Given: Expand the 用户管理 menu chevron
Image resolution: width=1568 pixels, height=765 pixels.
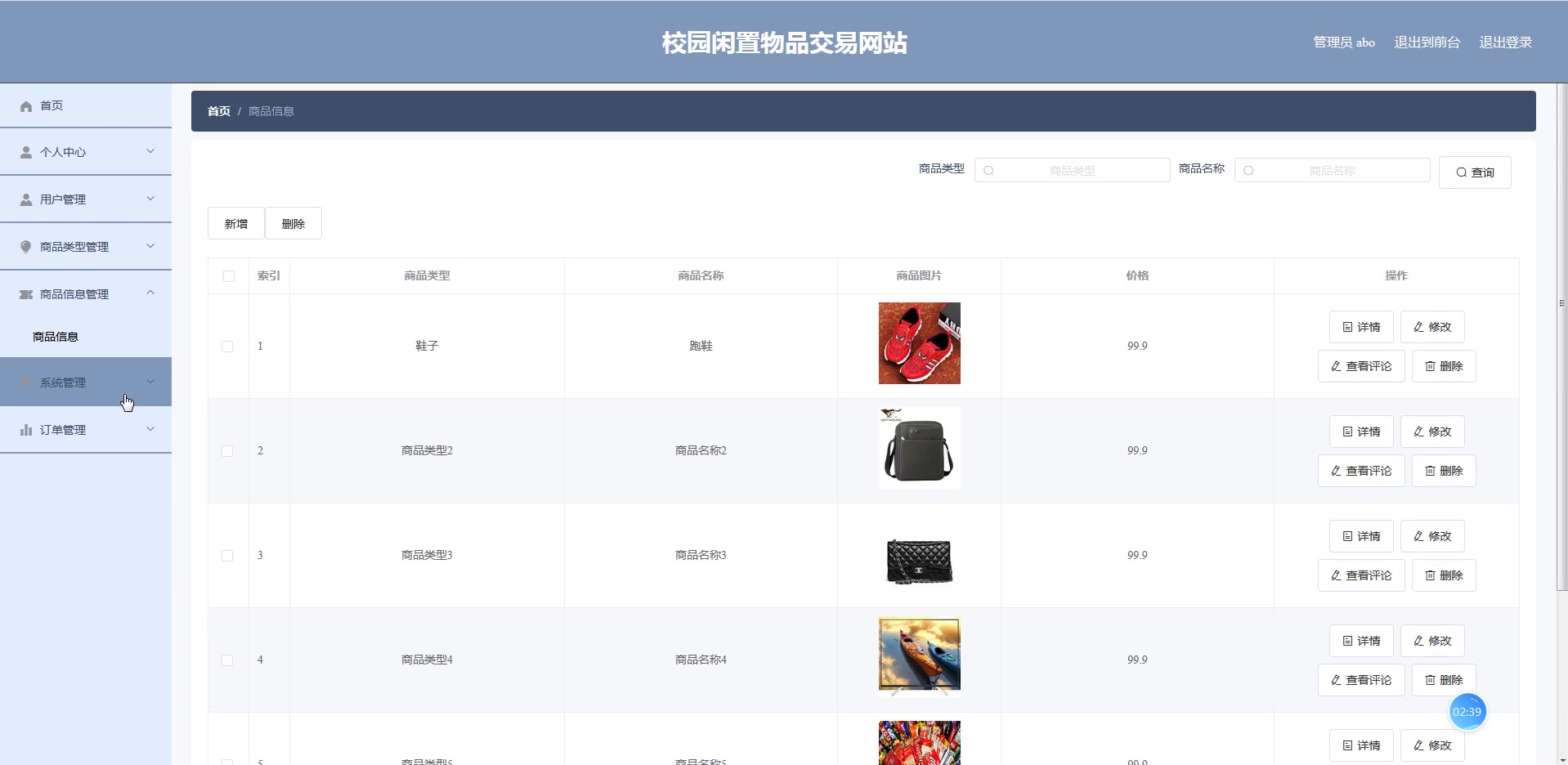Looking at the screenshot, I should pyautogui.click(x=150, y=199).
